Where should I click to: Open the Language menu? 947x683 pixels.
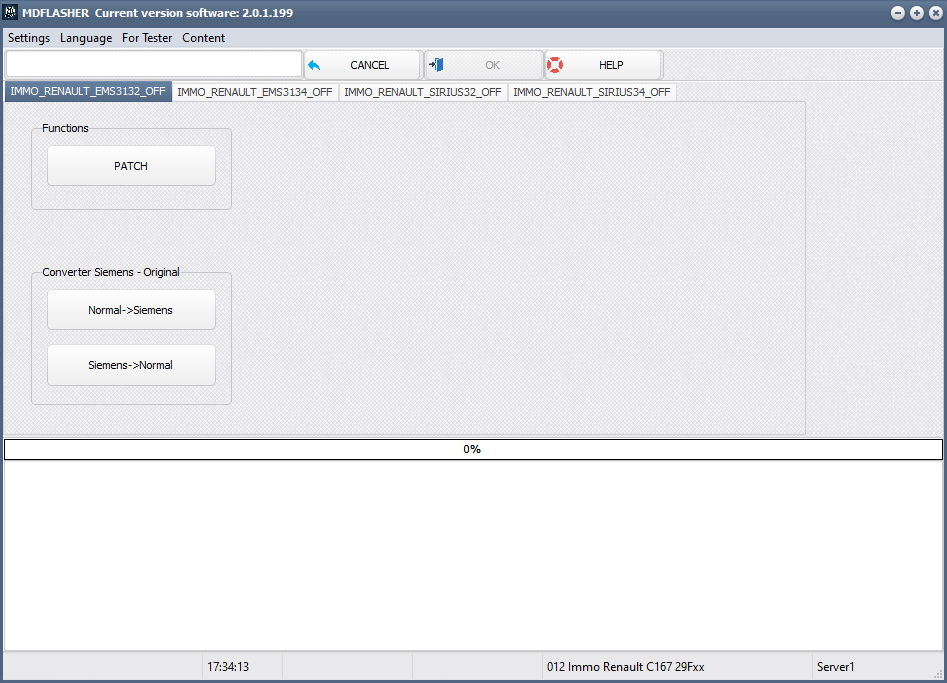(x=86, y=38)
